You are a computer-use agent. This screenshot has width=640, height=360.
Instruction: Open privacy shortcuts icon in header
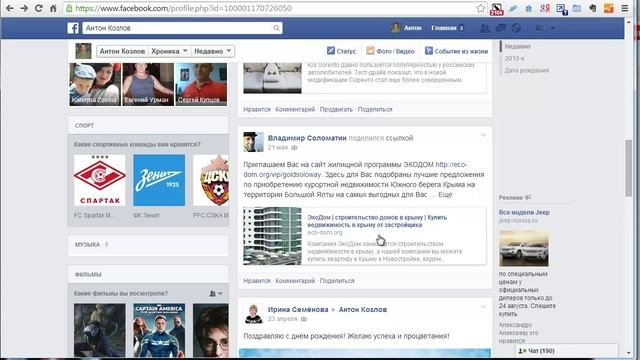539,28
